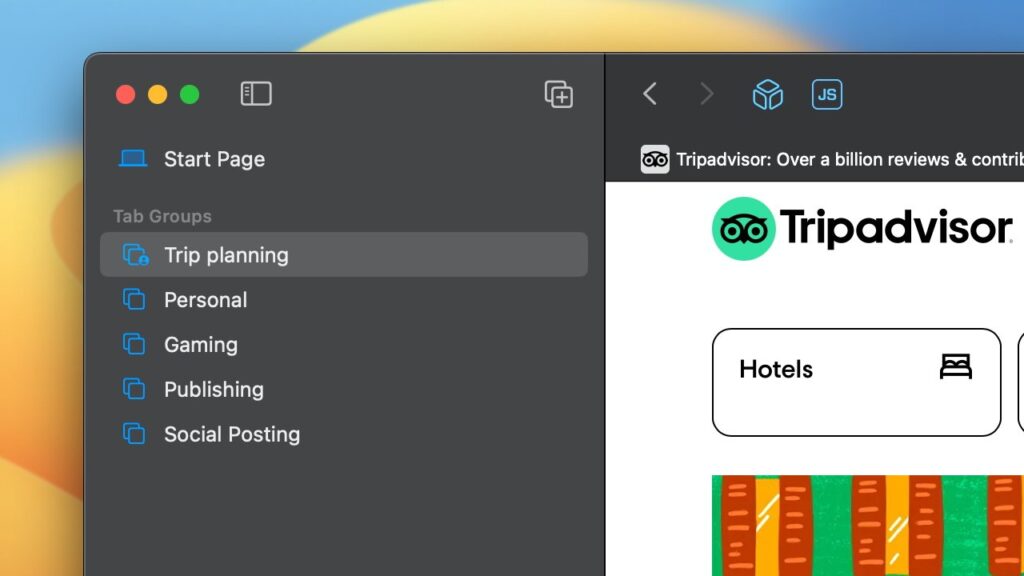This screenshot has height=576, width=1024.
Task: Open the Social Posting tab group
Action: tap(344, 434)
